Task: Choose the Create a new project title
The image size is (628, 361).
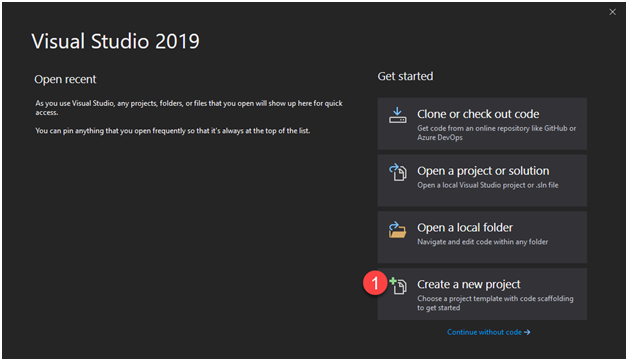Action: [x=469, y=284]
